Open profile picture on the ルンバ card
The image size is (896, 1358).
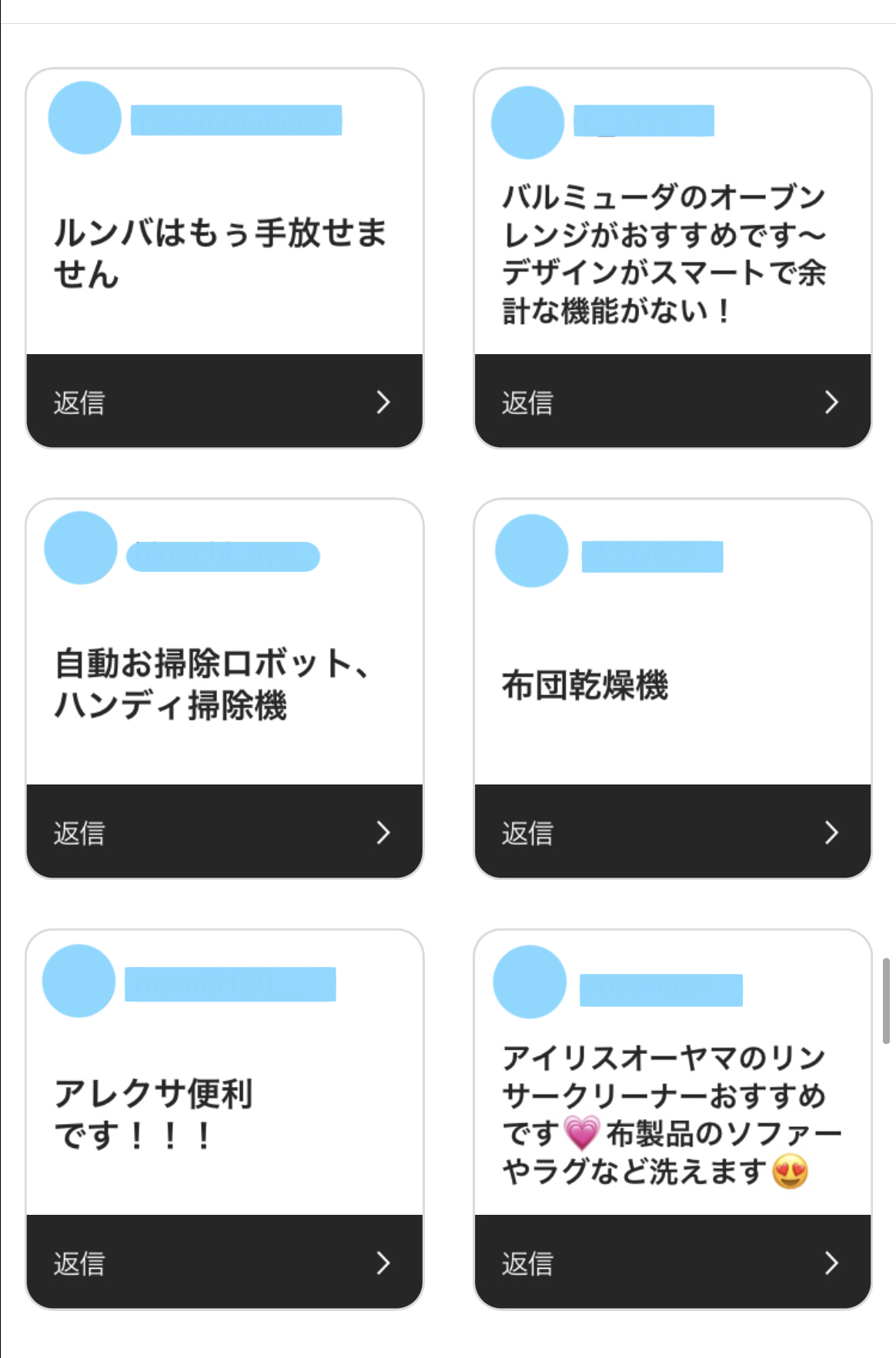(x=85, y=118)
